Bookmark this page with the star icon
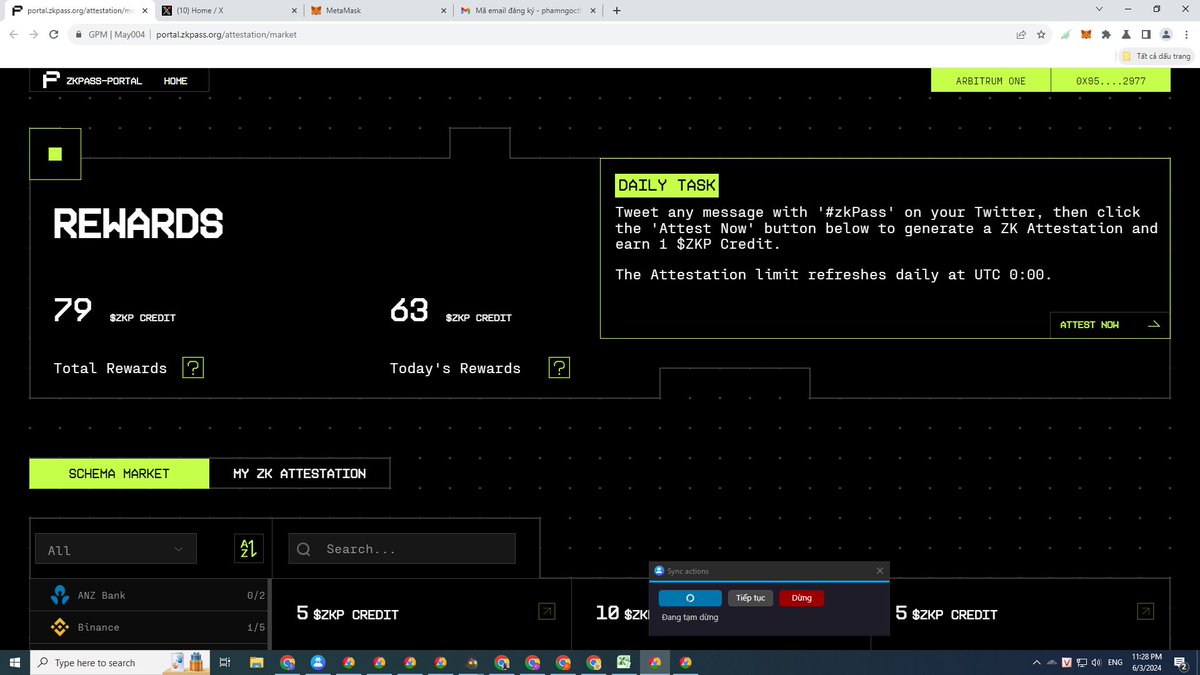This screenshot has width=1200, height=675. (x=1041, y=34)
